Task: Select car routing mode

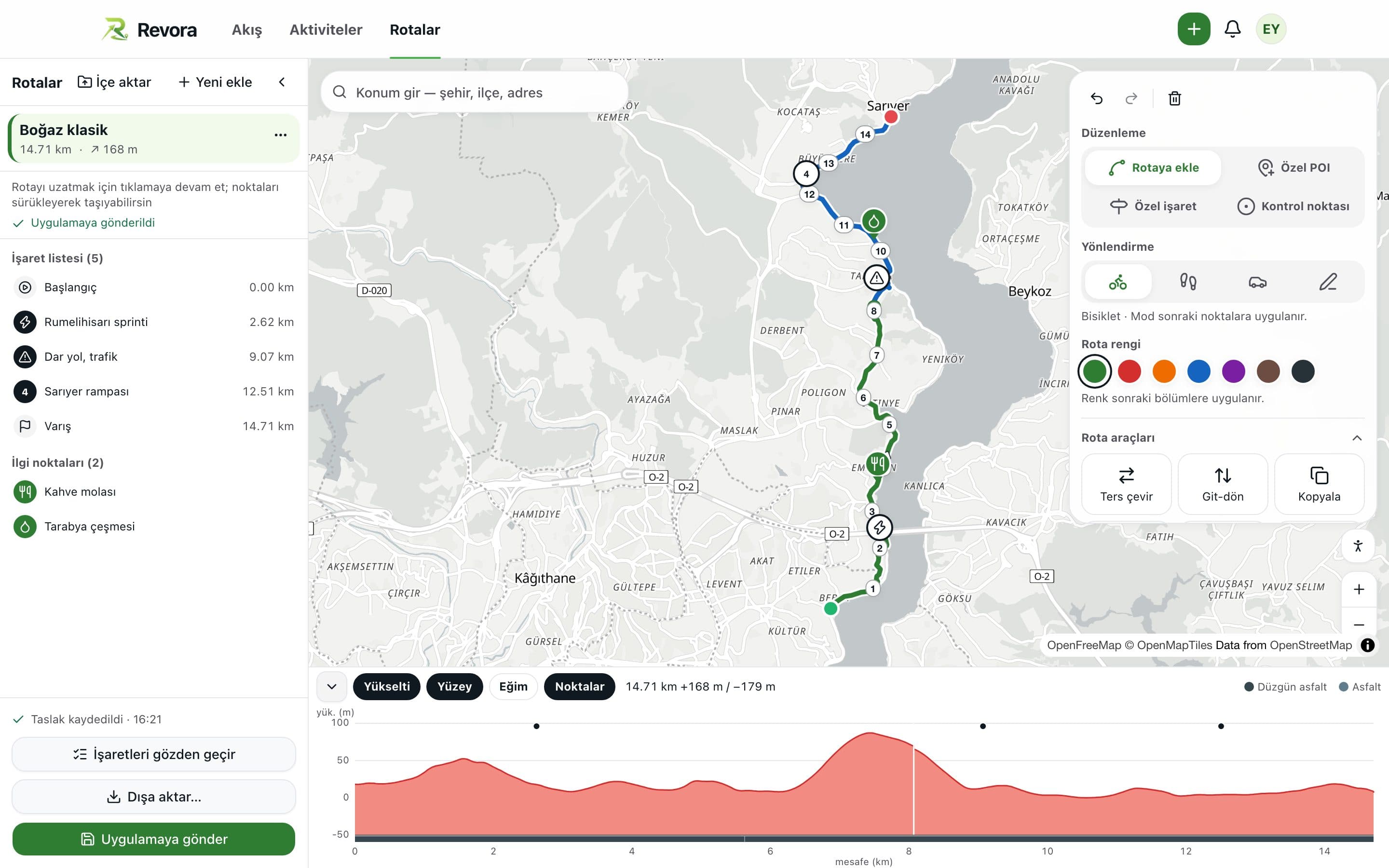Action: click(1257, 282)
